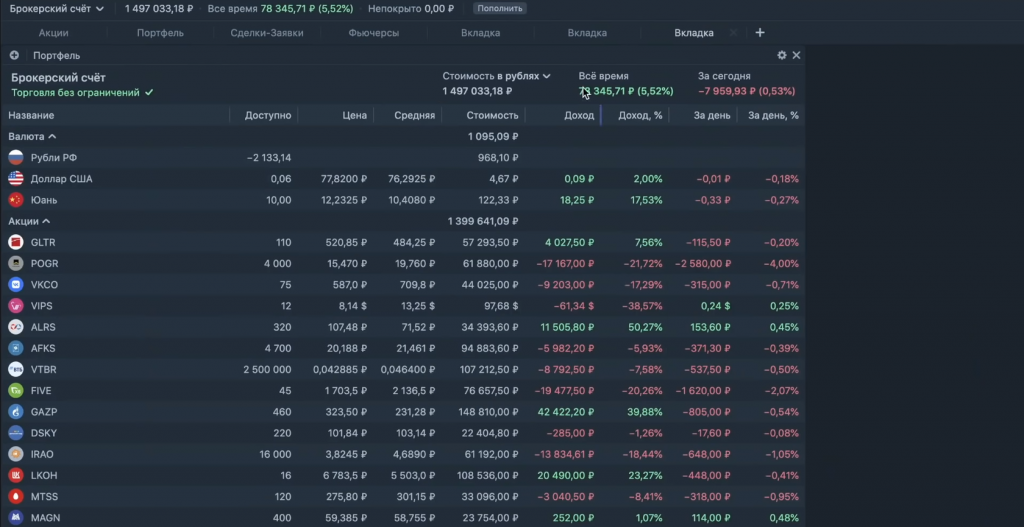Switch to the Портфель tab
This screenshot has height=527, width=1024.
[x=160, y=33]
